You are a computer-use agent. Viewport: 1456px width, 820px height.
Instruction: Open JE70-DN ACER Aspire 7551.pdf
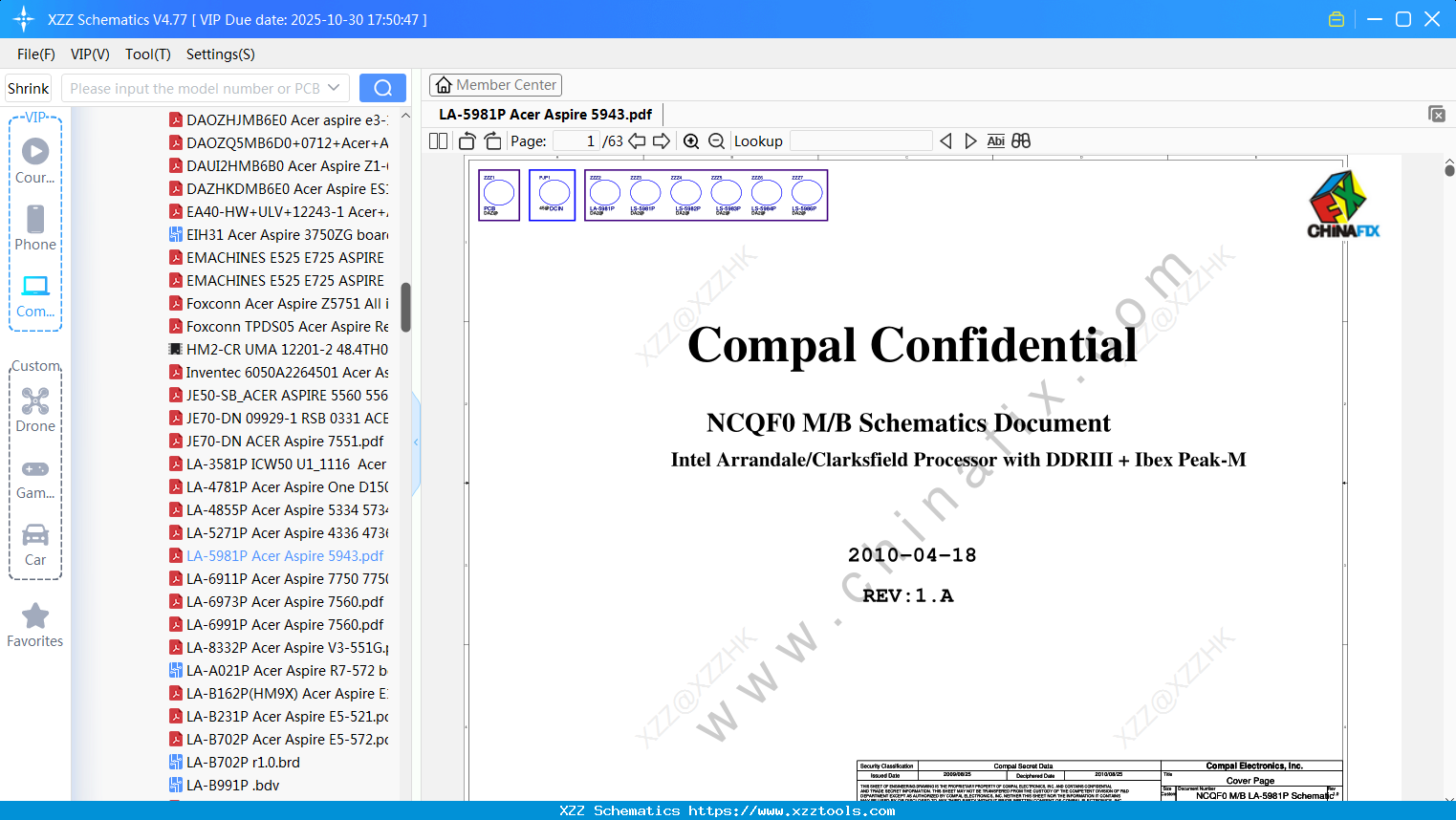pos(276,442)
